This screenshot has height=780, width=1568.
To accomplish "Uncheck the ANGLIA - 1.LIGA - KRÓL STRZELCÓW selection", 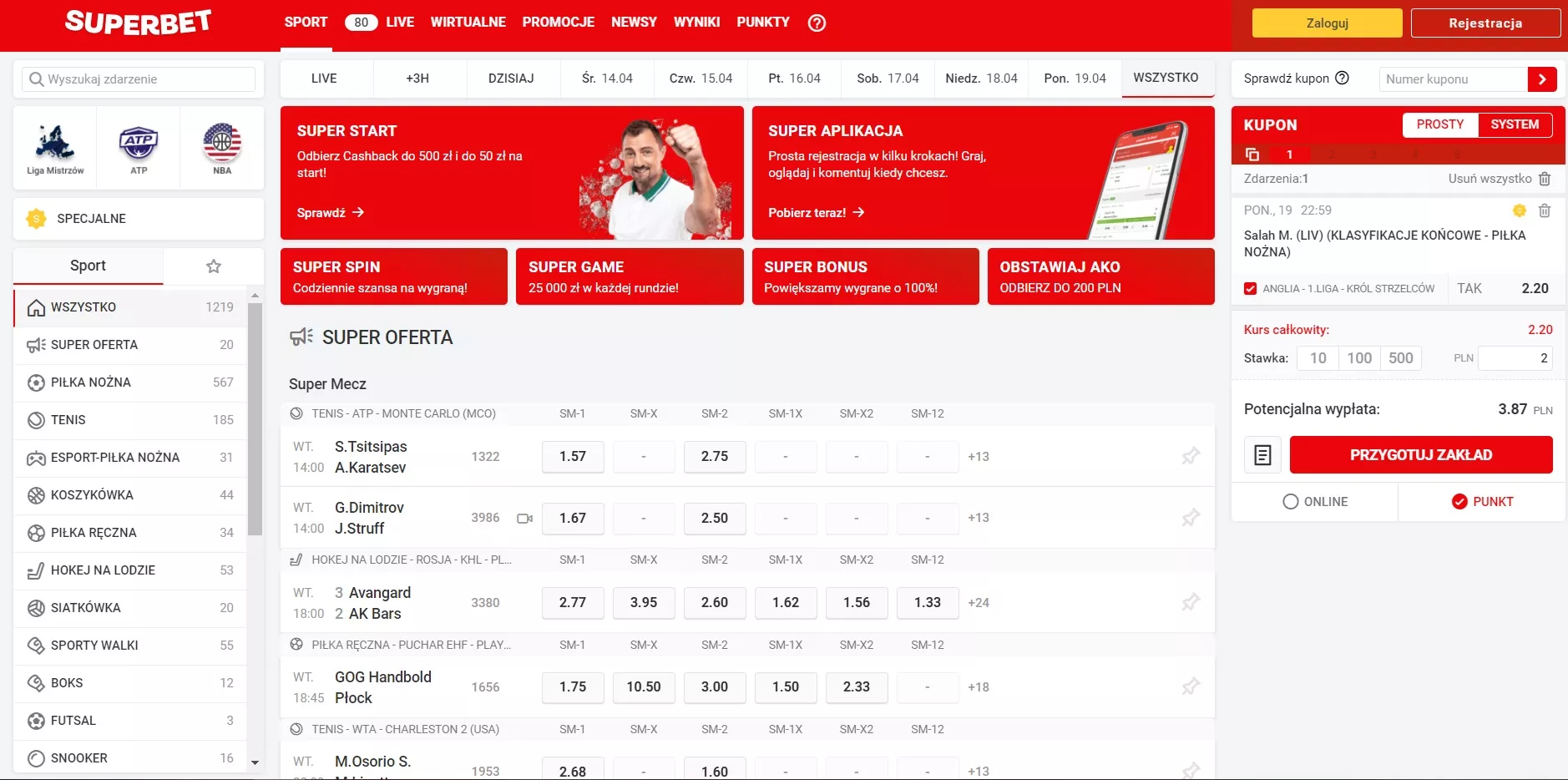I will tap(1250, 288).
